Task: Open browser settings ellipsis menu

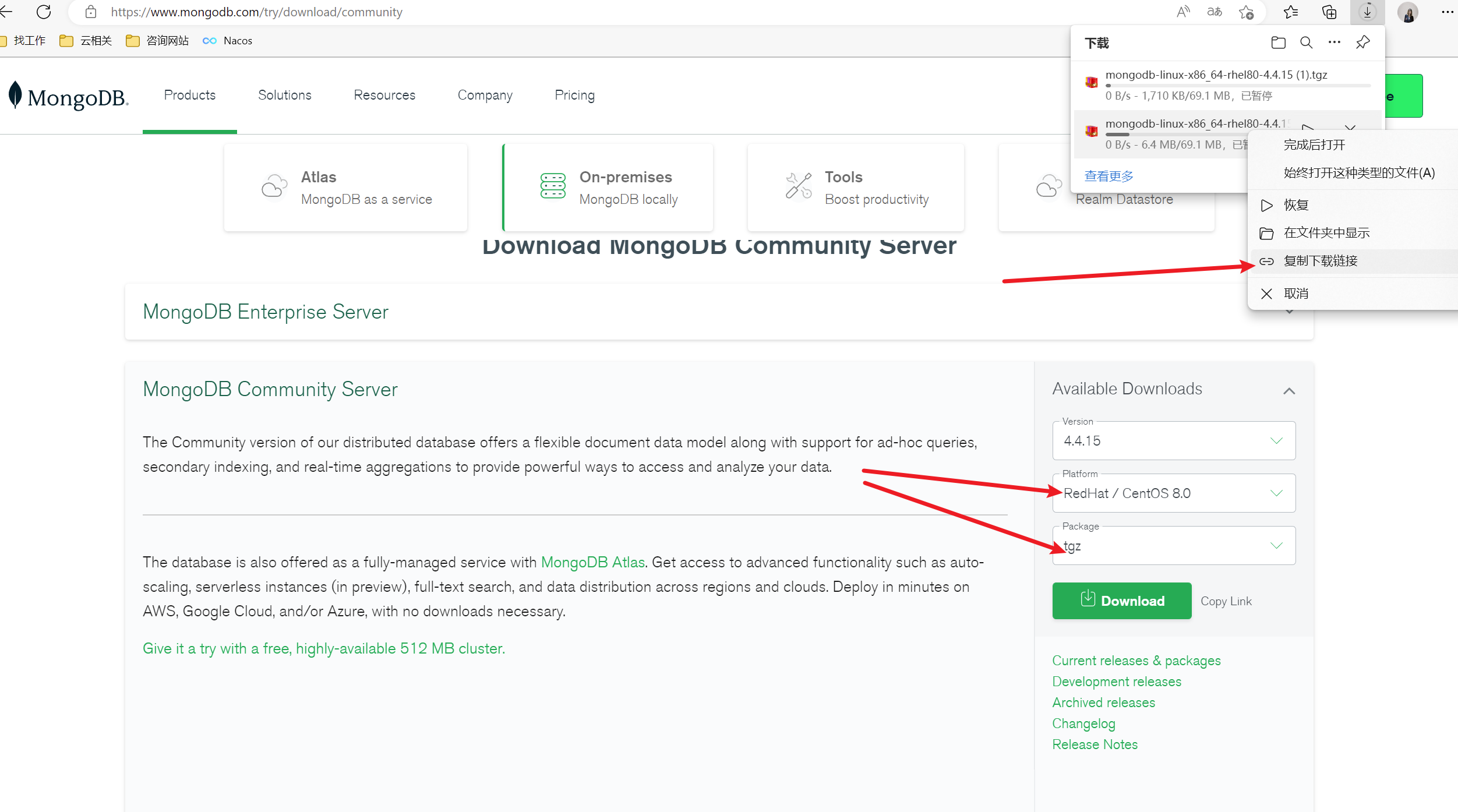Action: [1448, 12]
